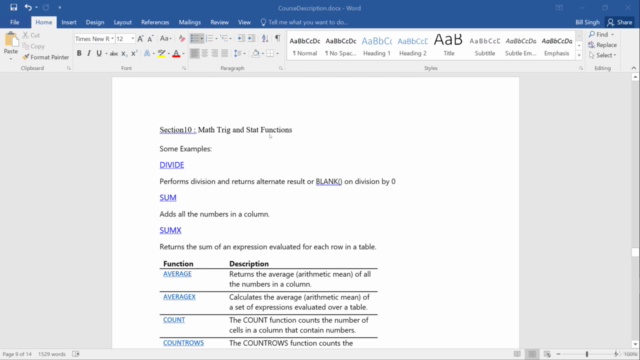The width and height of the screenshot is (640, 360).
Task: Align text right
Action: coord(214,53)
